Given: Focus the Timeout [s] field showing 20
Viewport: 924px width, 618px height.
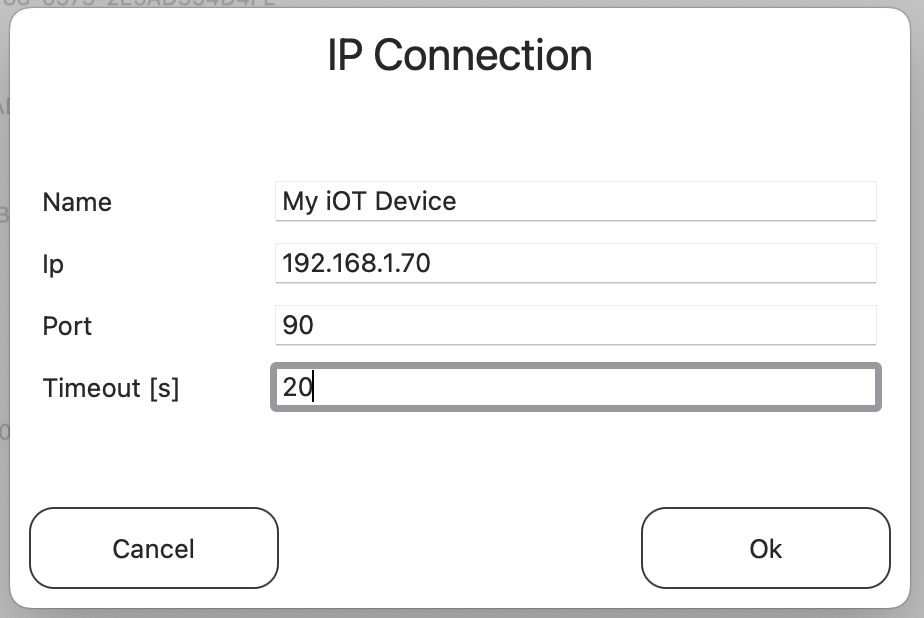Looking at the screenshot, I should pos(575,387).
